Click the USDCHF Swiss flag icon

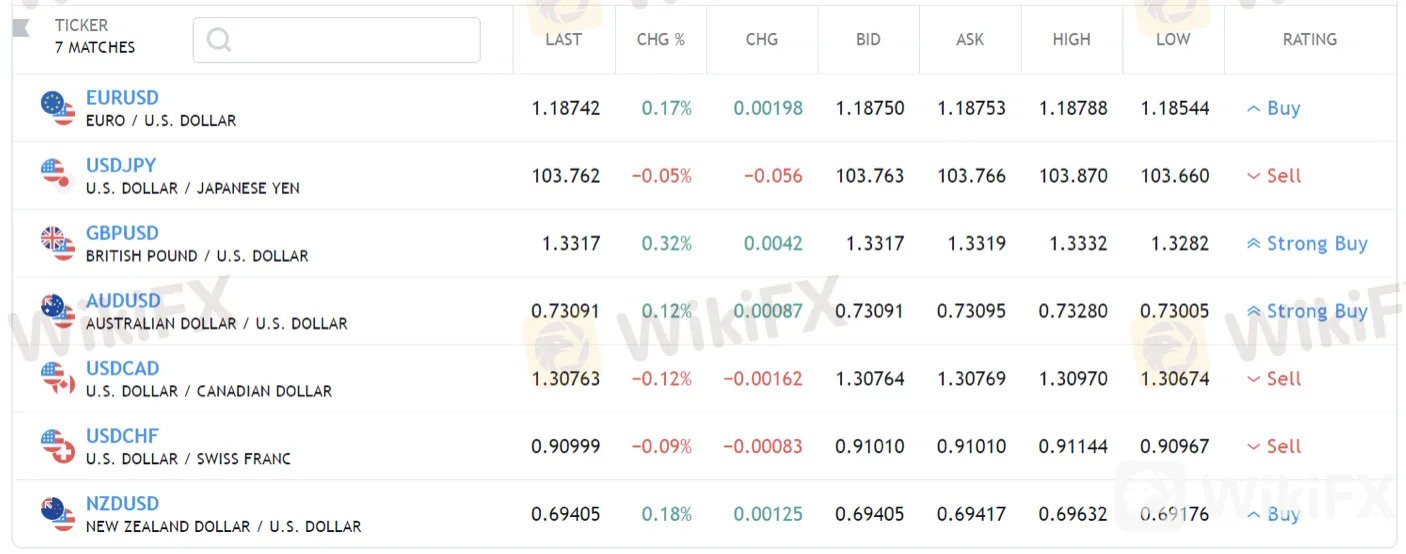(x=58, y=446)
